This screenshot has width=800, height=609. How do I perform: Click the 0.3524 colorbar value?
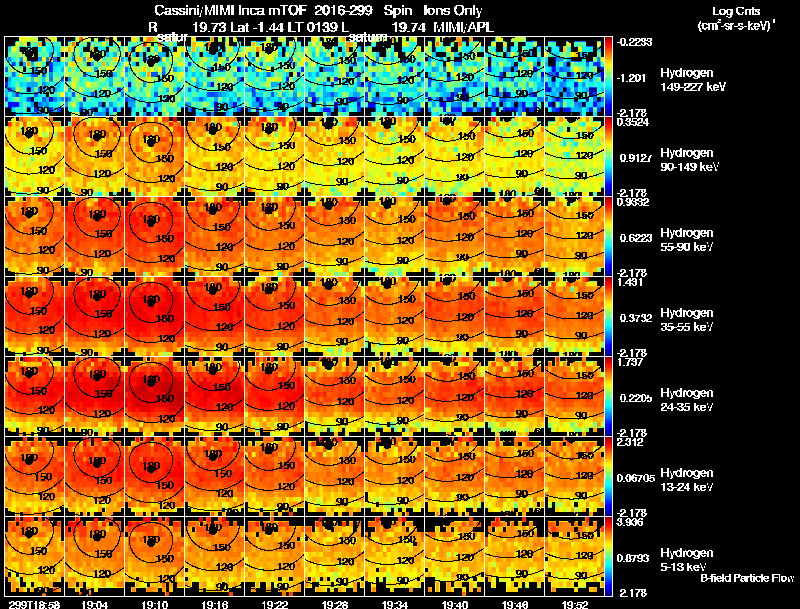click(632, 122)
